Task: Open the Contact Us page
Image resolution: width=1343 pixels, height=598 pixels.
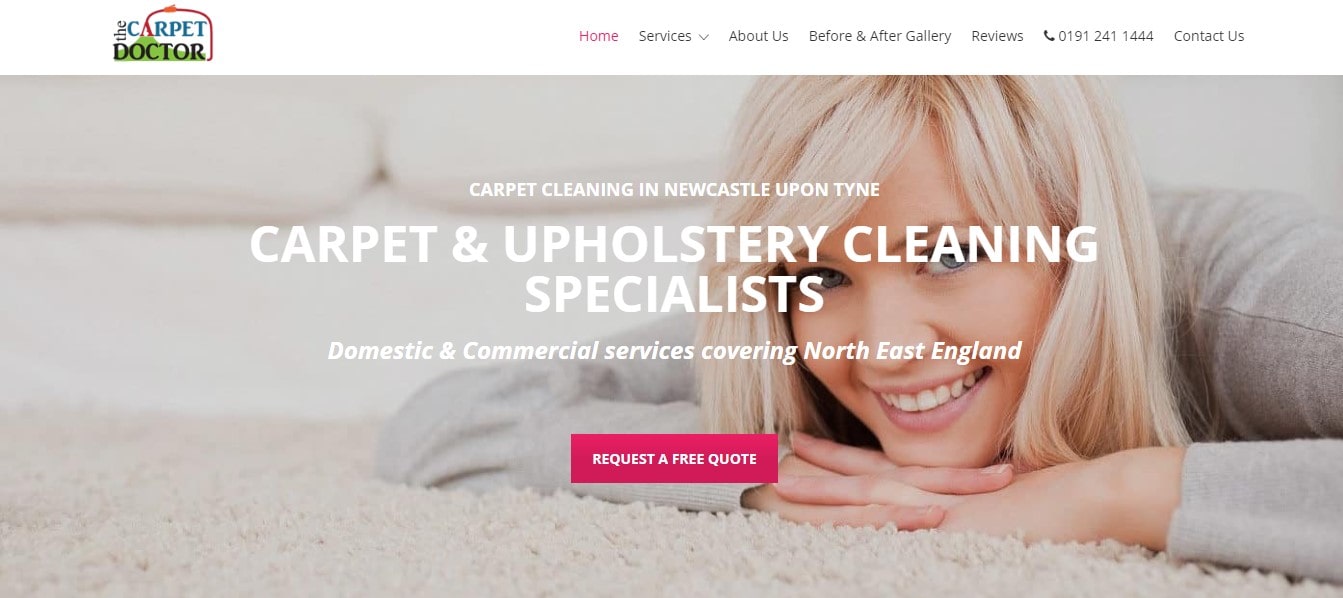Action: coord(1209,36)
